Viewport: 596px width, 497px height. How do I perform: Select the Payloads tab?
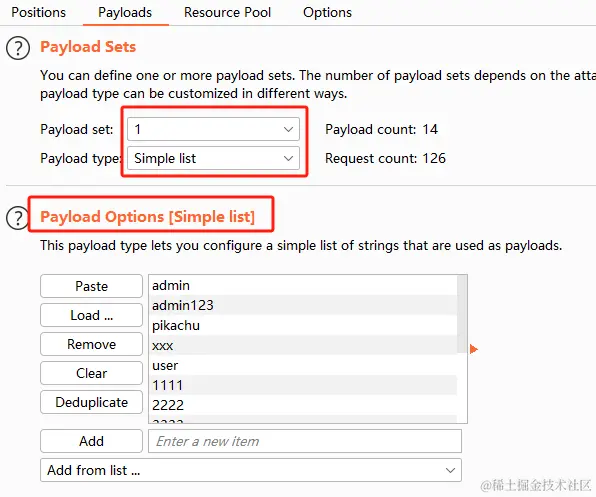125,12
